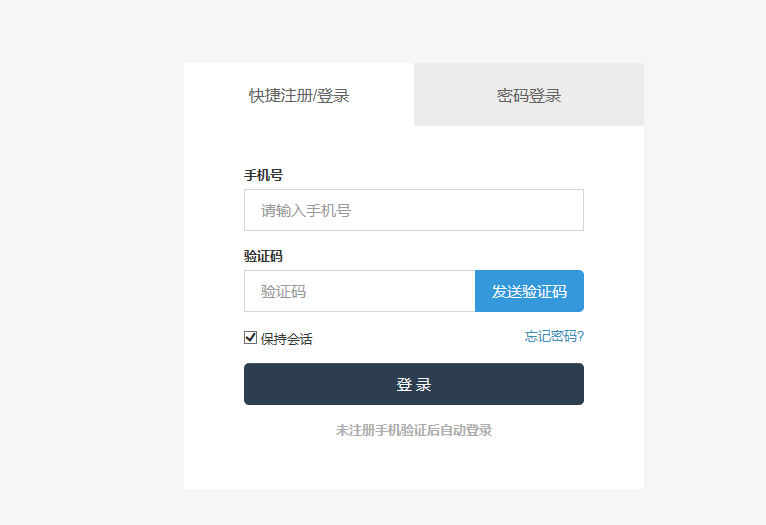Click the 未注册手机验证后自动登录 hint text
This screenshot has width=766, height=525.
pos(414,430)
